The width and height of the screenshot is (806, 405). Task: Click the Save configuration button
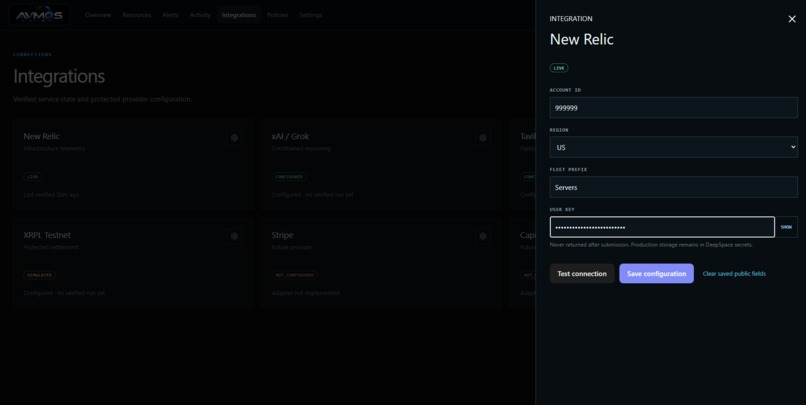(x=656, y=273)
